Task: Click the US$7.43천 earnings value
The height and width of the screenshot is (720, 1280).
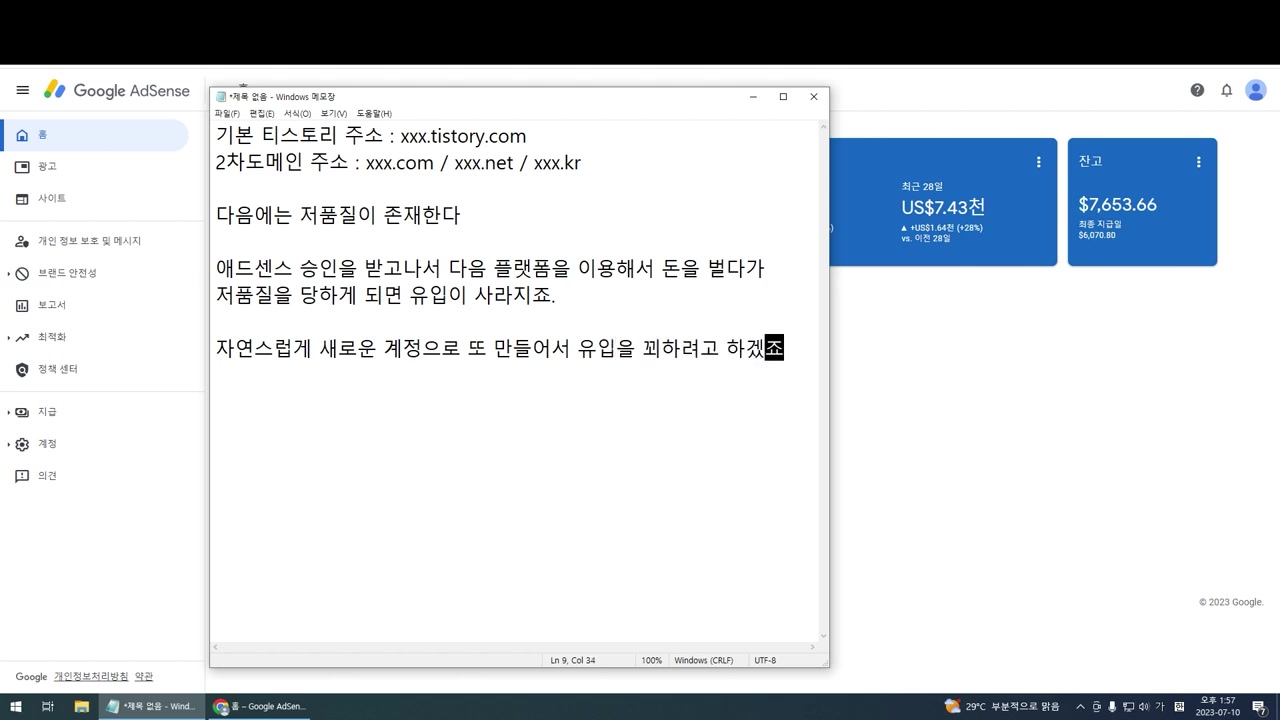Action: 943,207
